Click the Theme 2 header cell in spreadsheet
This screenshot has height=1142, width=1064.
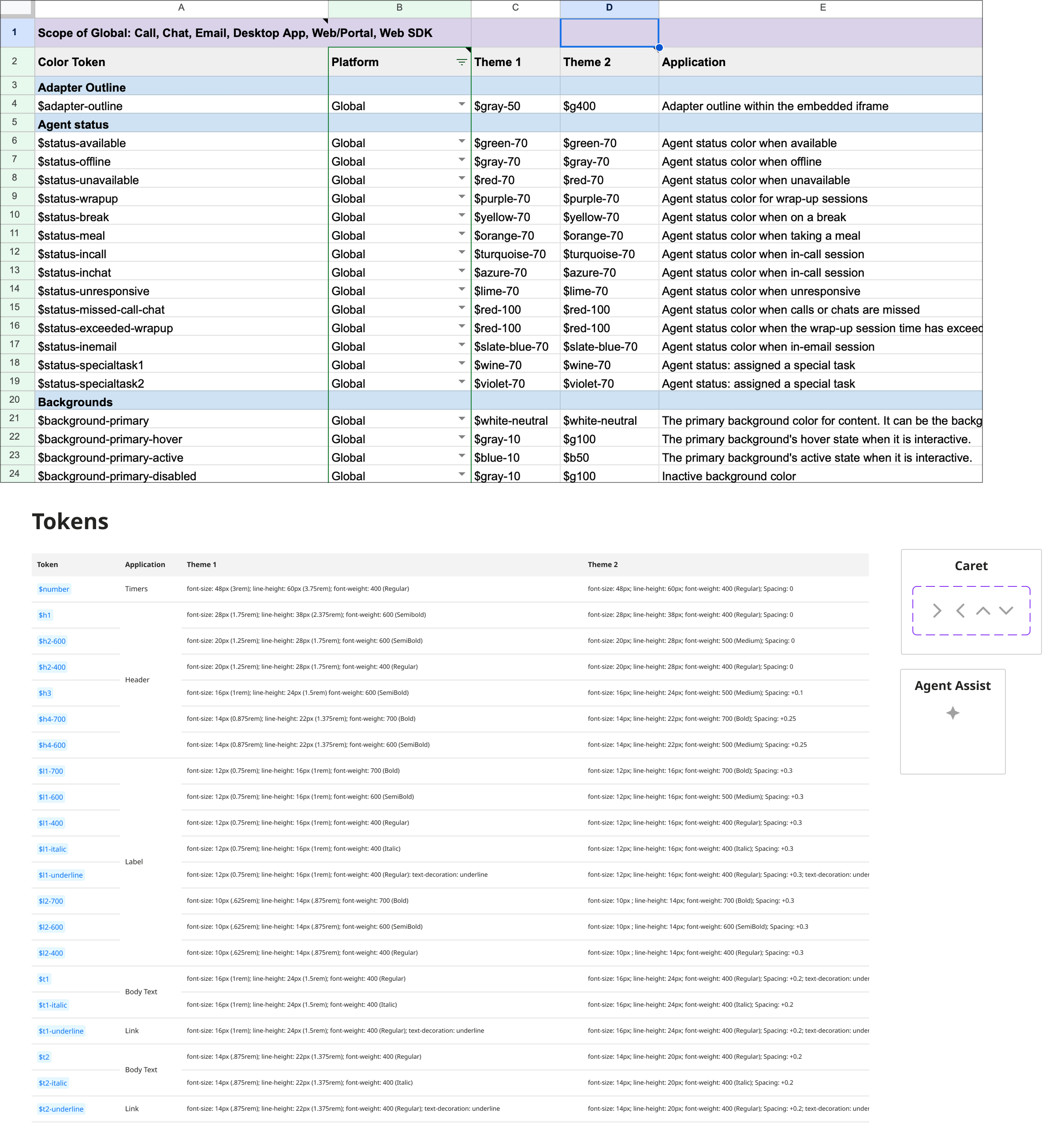coord(609,62)
